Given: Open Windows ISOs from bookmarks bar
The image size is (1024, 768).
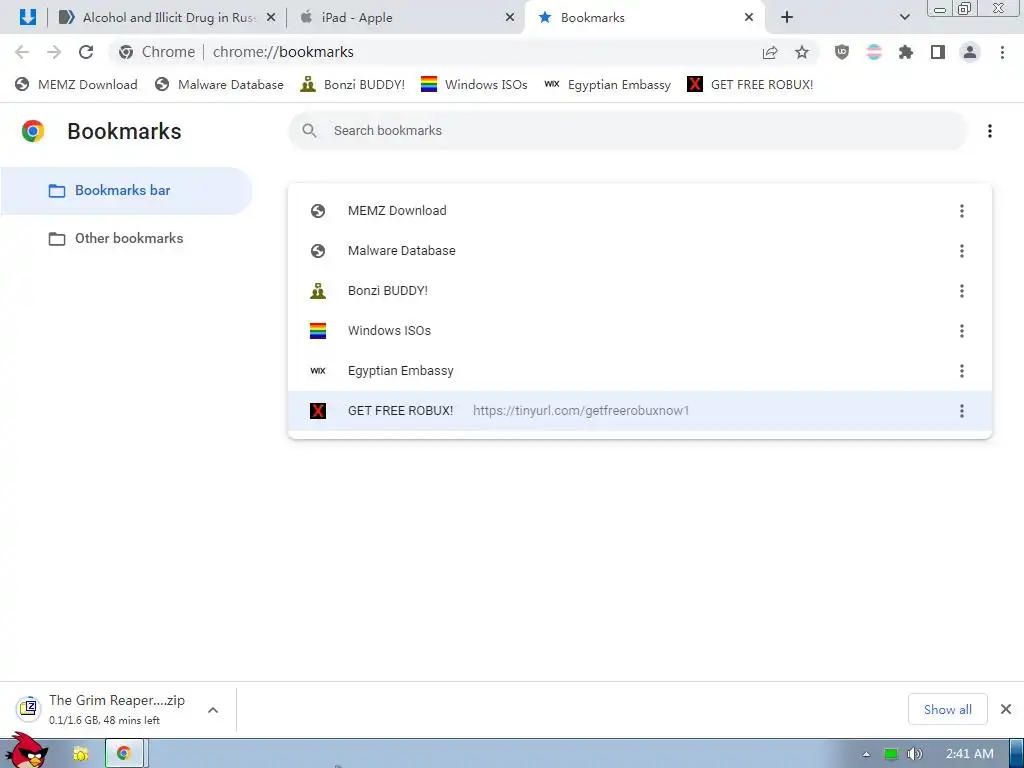Looking at the screenshot, I should point(474,85).
